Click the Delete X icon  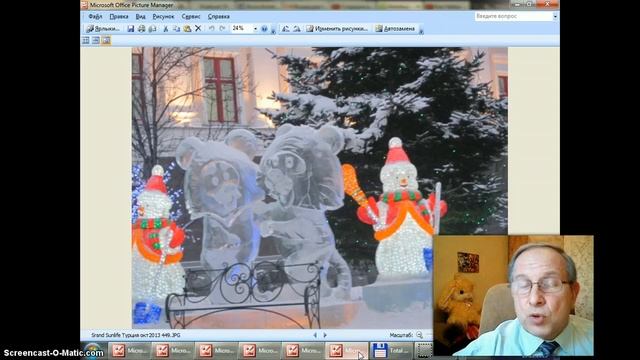(198, 29)
